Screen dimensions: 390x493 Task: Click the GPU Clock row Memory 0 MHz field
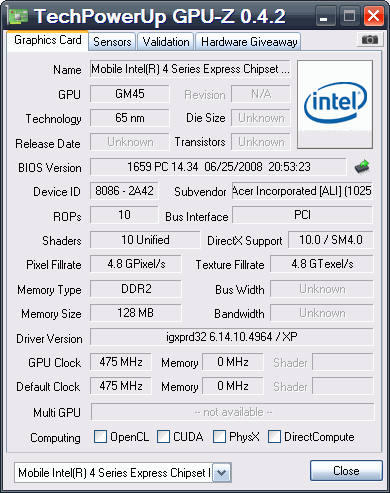(x=233, y=362)
